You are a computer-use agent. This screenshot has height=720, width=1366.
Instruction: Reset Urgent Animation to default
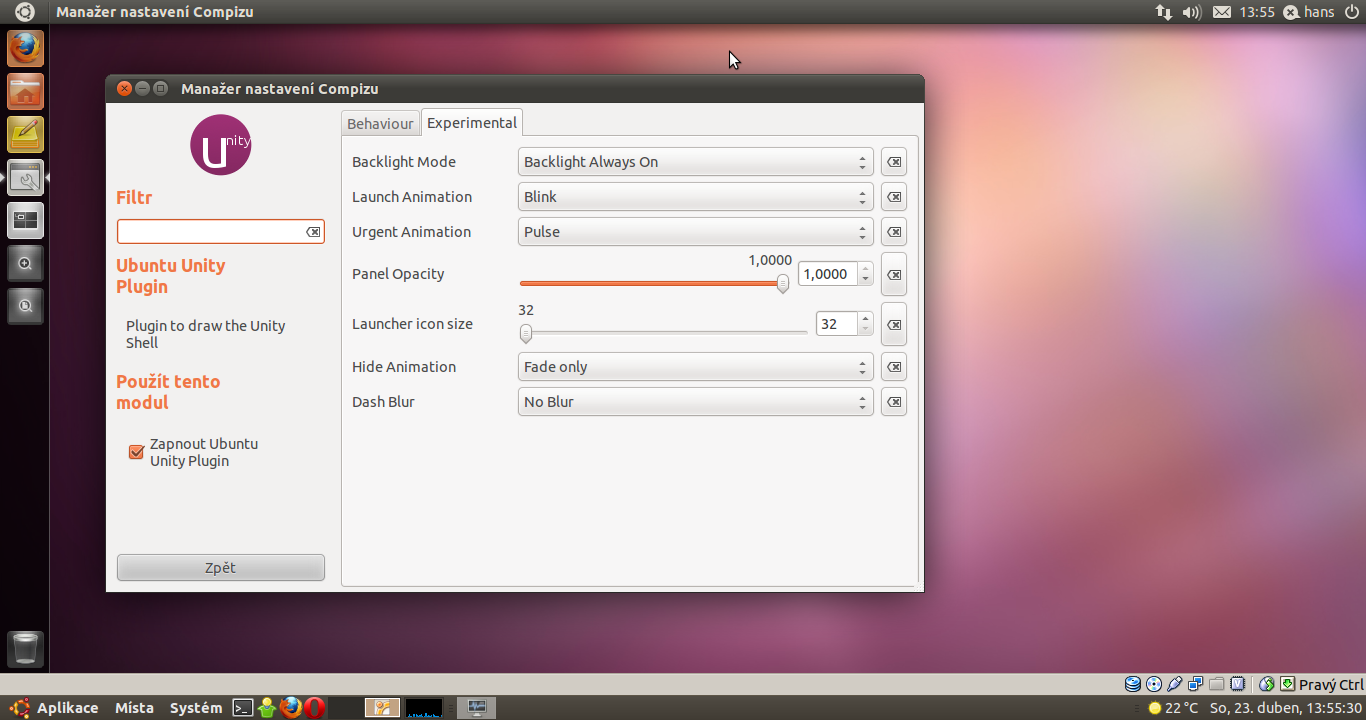(x=894, y=232)
